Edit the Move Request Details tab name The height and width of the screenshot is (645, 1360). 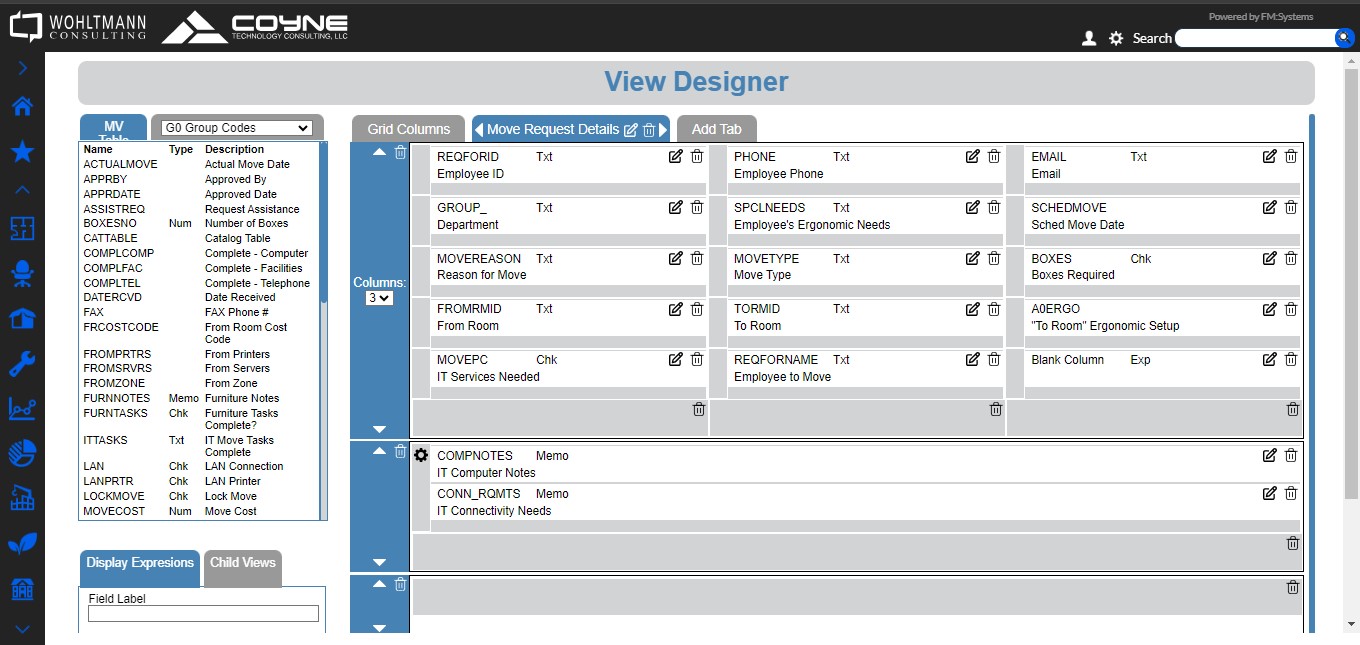point(630,130)
